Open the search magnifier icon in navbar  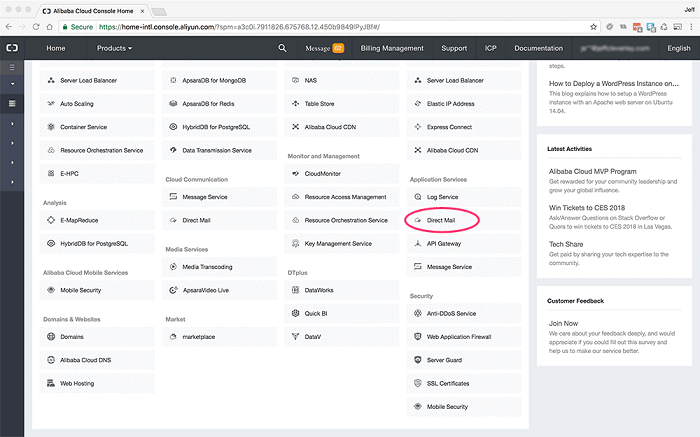pyautogui.click(x=282, y=48)
